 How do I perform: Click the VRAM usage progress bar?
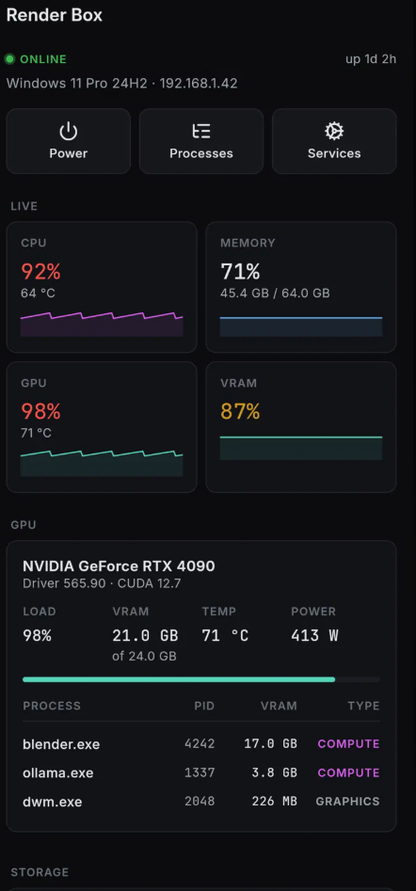tap(201, 680)
